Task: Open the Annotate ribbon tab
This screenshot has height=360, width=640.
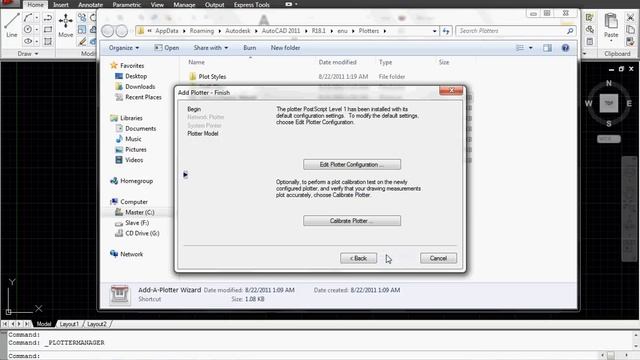Action: click(91, 5)
